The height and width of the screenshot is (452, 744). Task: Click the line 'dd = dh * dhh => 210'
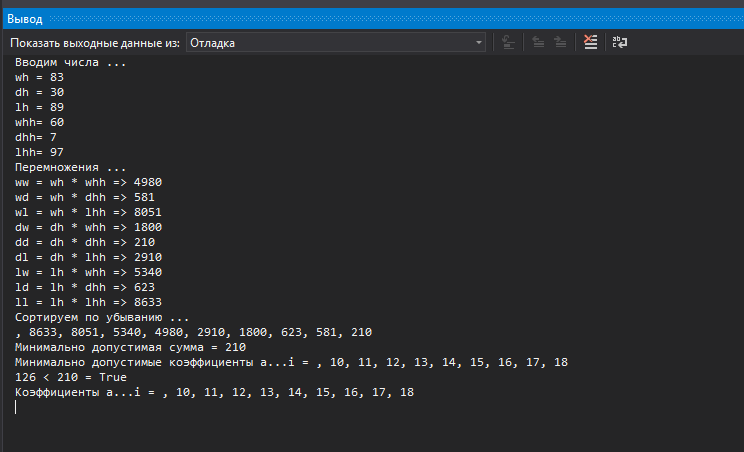(x=85, y=242)
